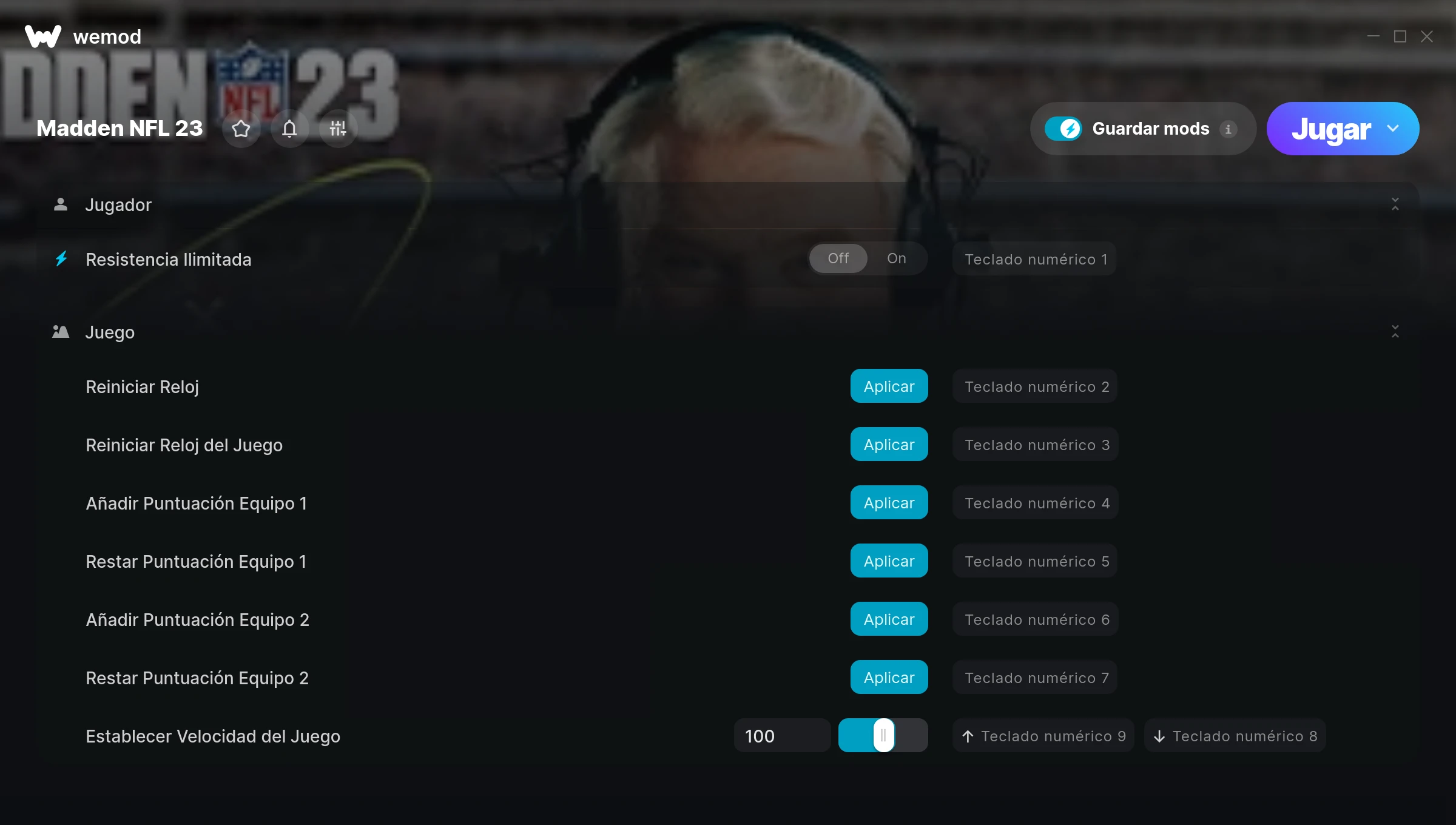
Task: Click the WeMod logo icon
Action: pos(43,36)
